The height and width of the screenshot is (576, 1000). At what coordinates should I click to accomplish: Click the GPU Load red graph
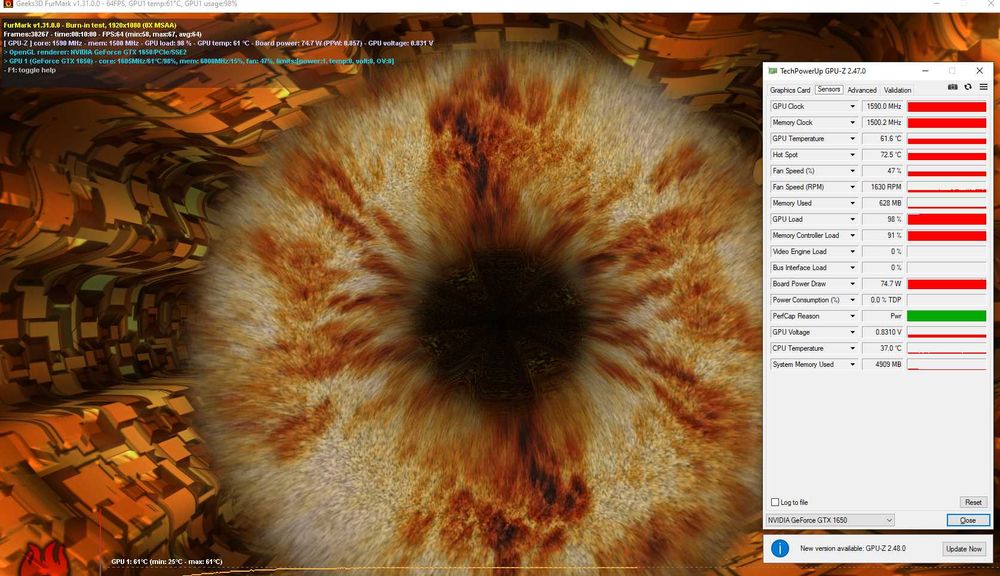tap(946, 219)
